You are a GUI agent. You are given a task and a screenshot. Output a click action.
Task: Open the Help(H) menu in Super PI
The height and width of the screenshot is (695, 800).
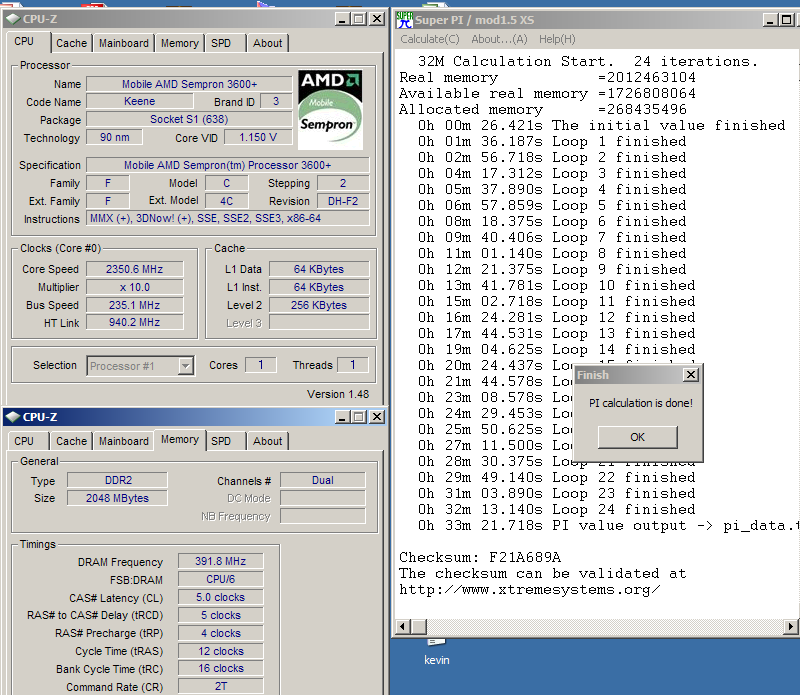tap(557, 39)
